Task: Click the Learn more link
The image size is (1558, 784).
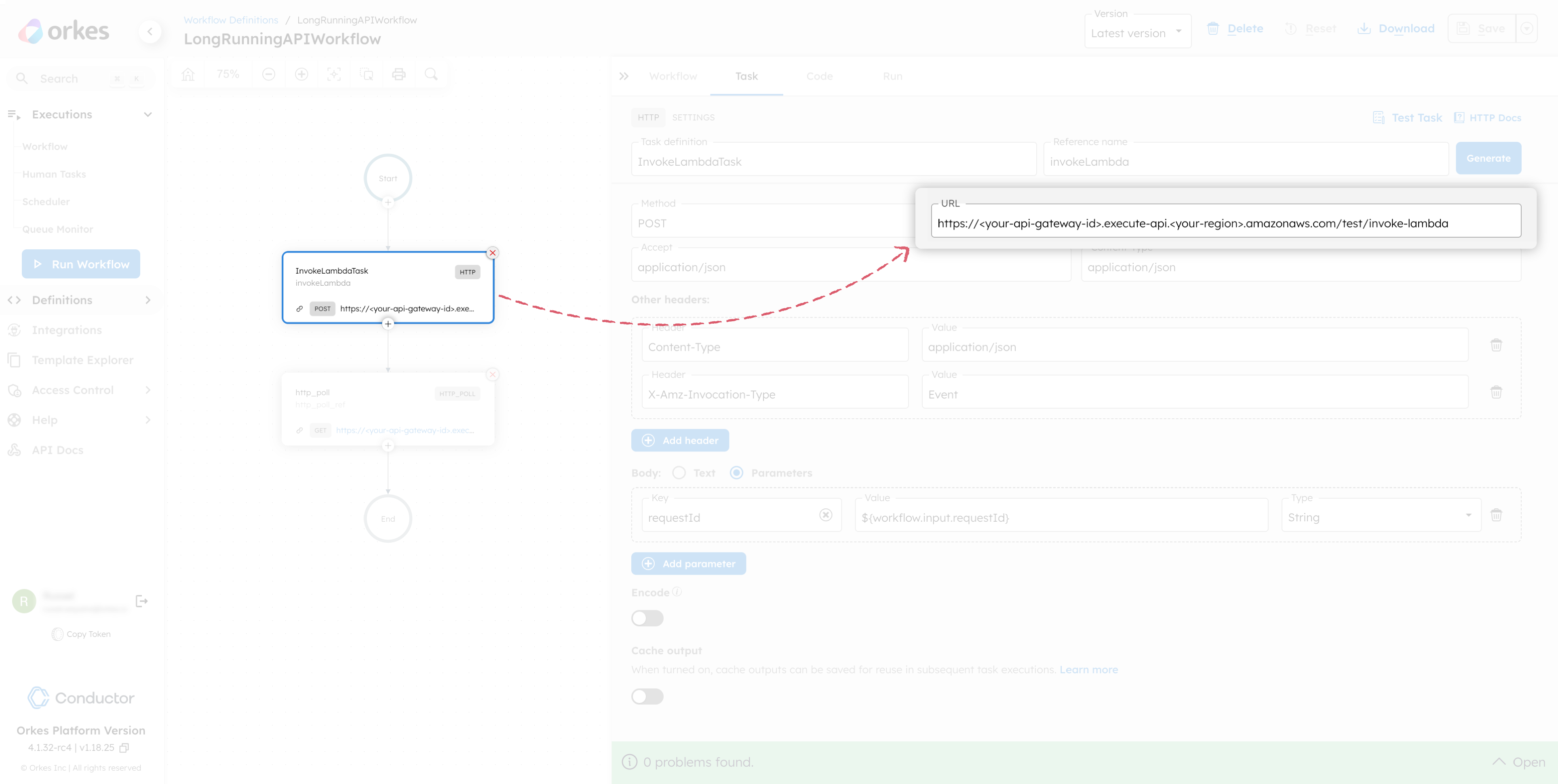Action: [1088, 670]
